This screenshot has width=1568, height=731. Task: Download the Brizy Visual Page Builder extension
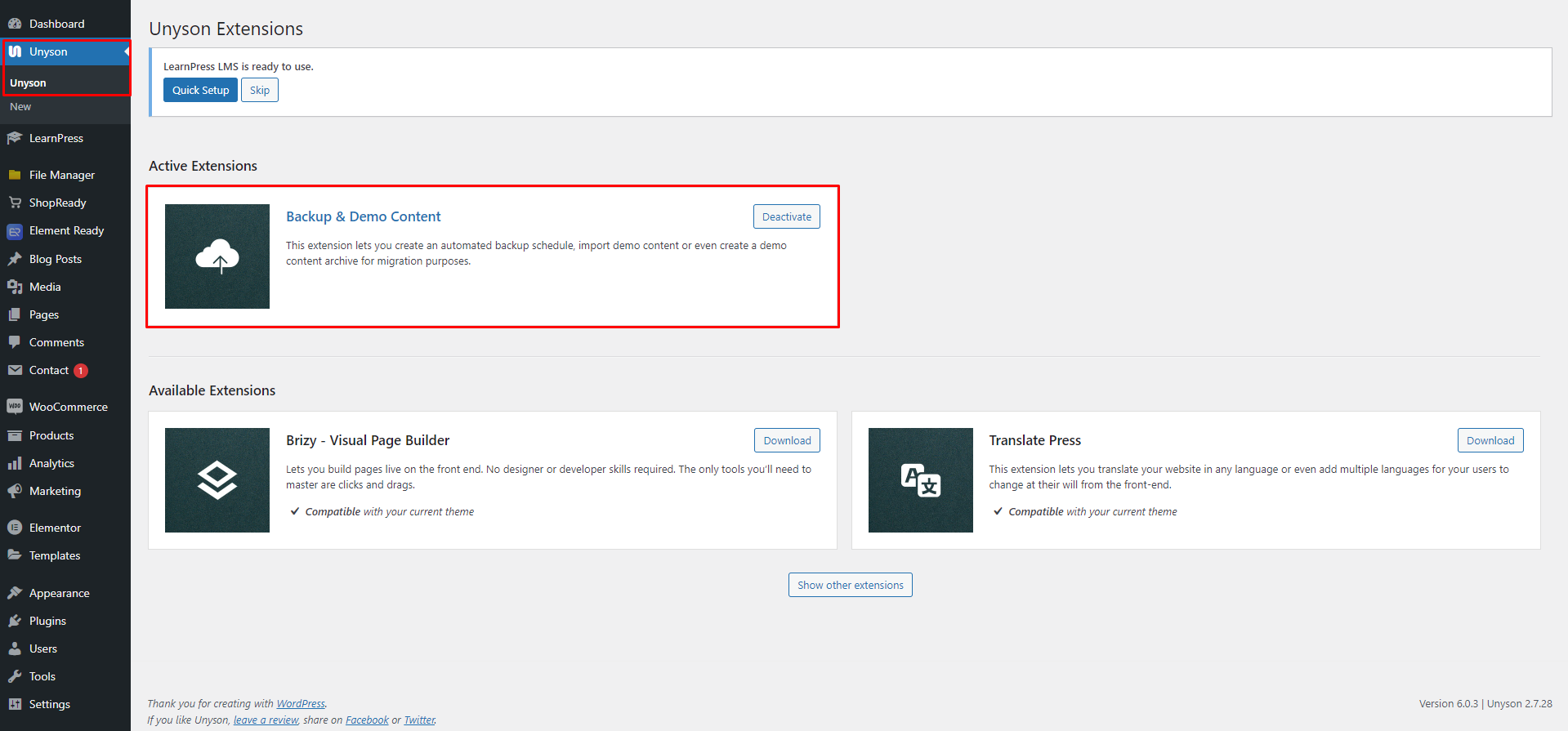pos(787,440)
